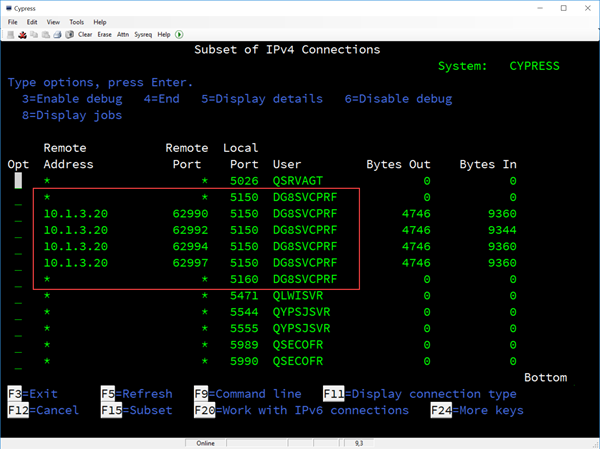Viewport: 600px width, 449px height.
Task: Click the icon just left of Clear
Action: (69, 34)
